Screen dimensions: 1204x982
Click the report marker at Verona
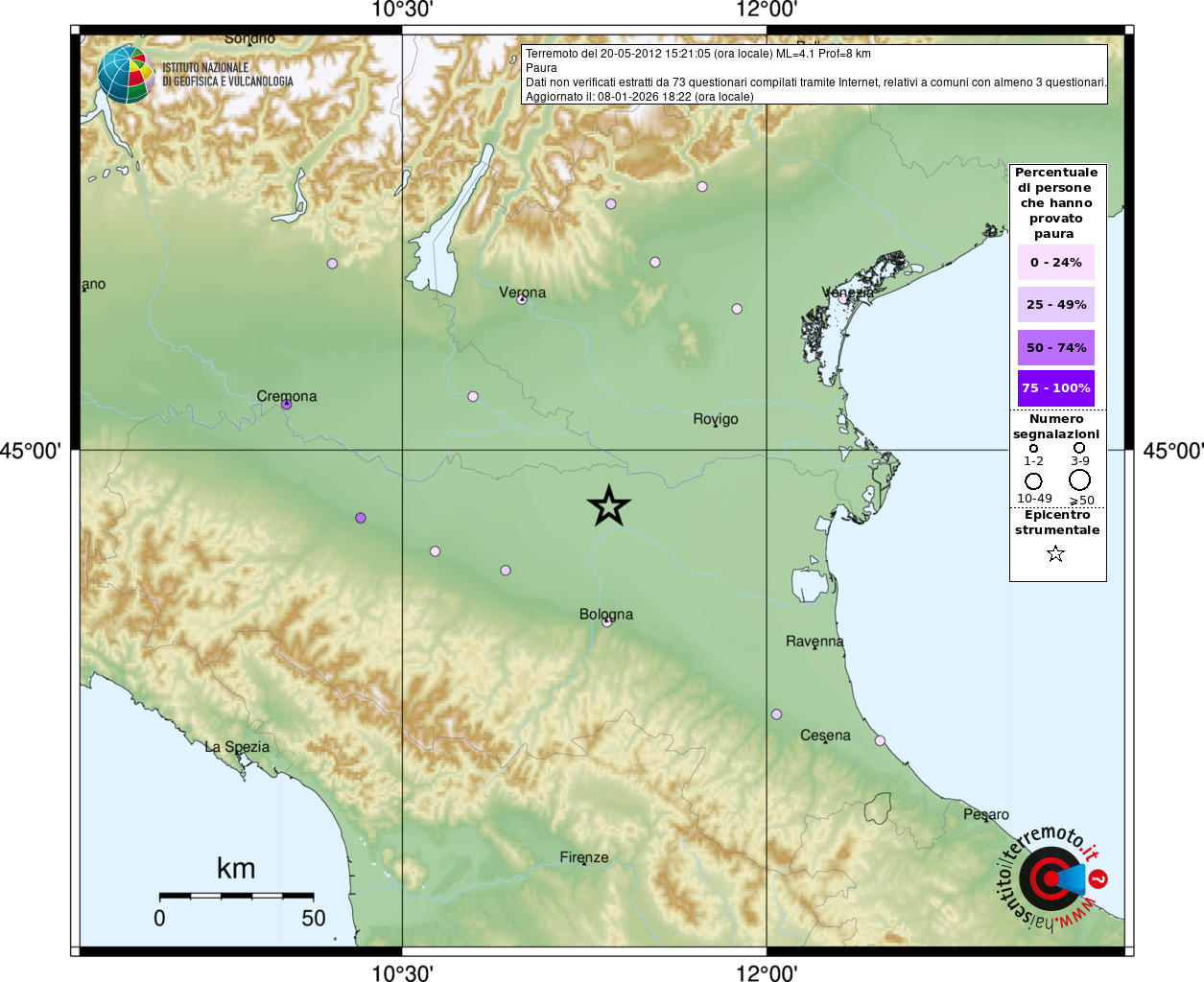coord(522,300)
